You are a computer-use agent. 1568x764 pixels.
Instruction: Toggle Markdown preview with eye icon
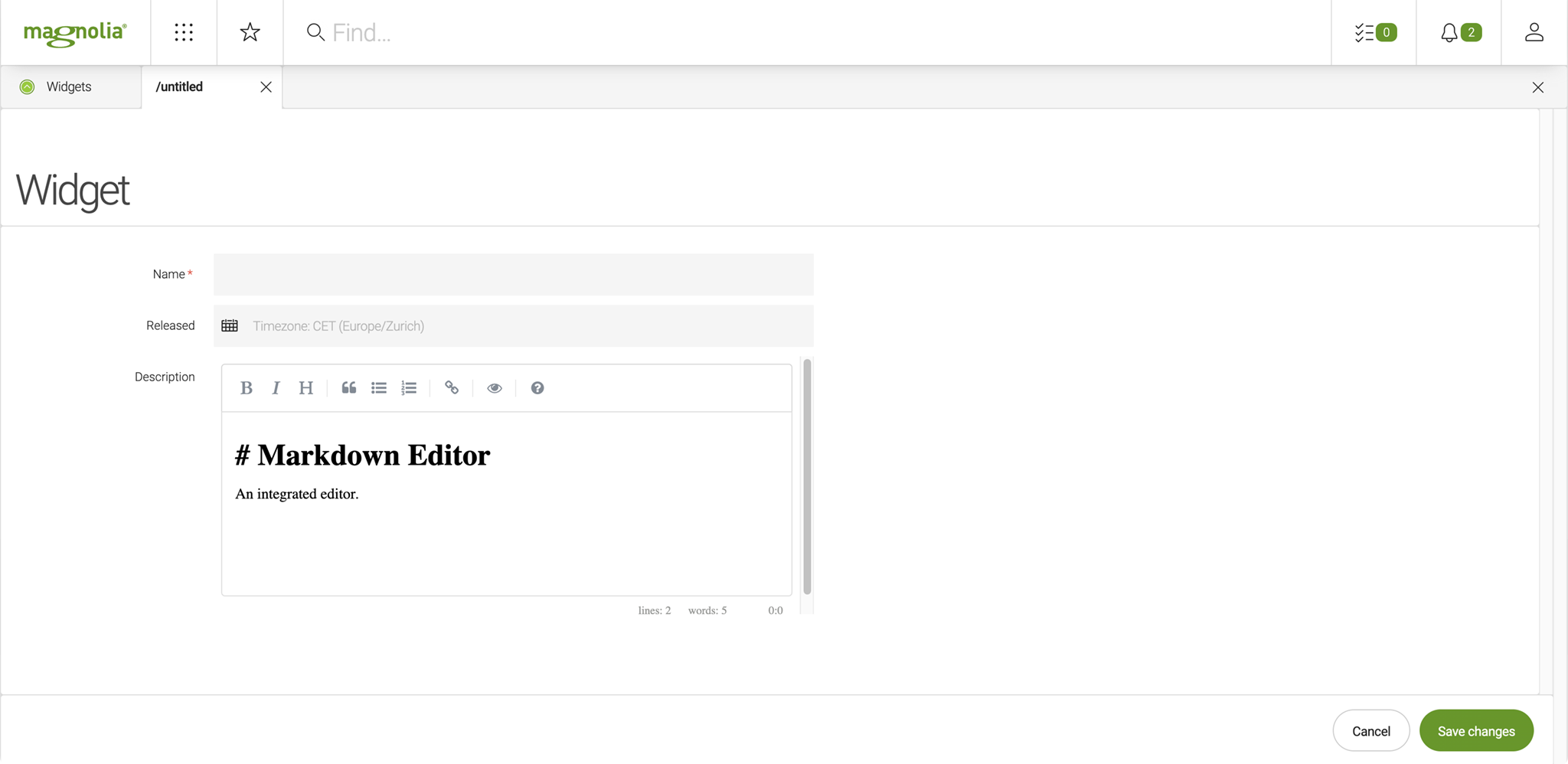495,388
